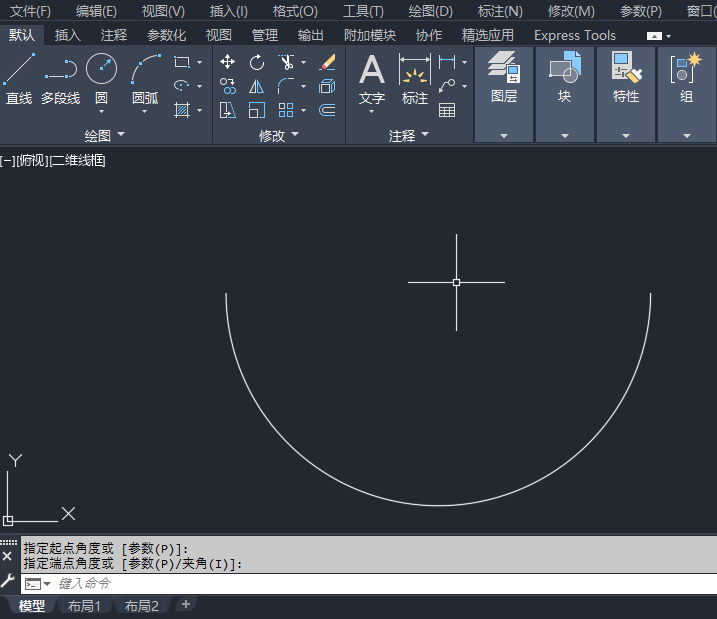
Task: Open the Group (组) panel
Action: [687, 94]
